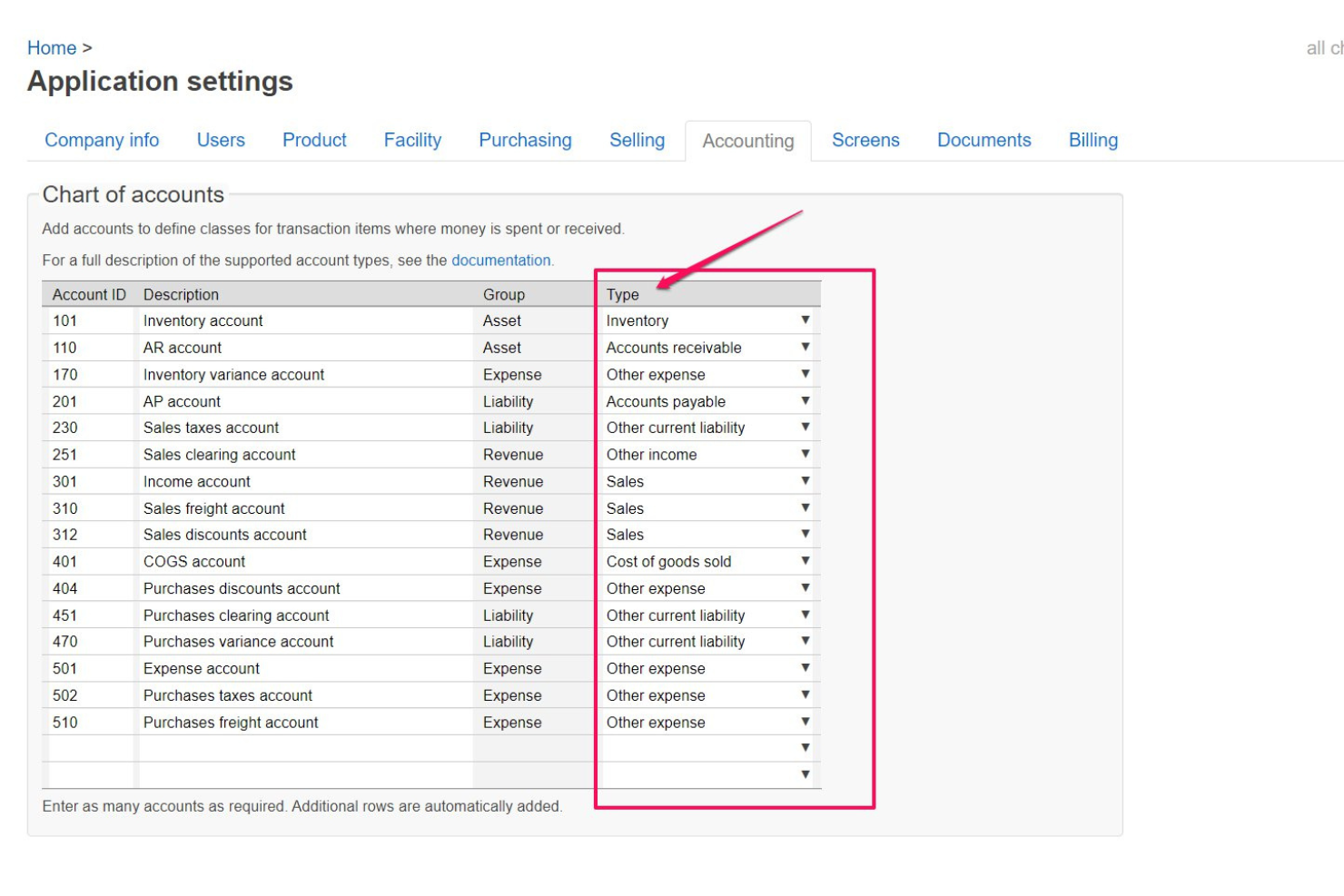The image size is (1344, 896).
Task: Open Type dropdown for Income account row
Action: point(708,482)
